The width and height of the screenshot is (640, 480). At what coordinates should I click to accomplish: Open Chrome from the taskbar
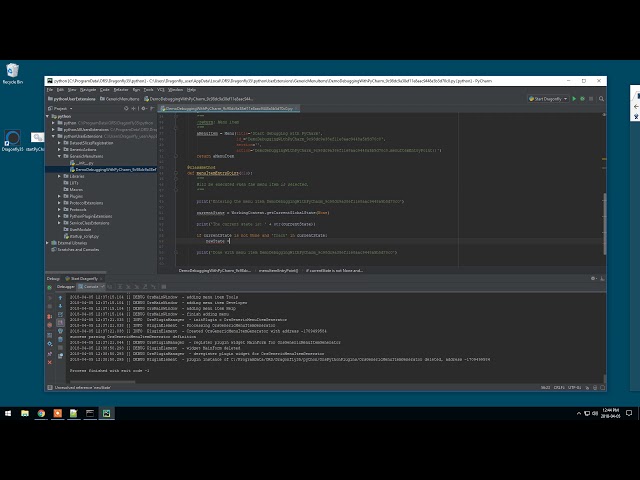tap(41, 413)
